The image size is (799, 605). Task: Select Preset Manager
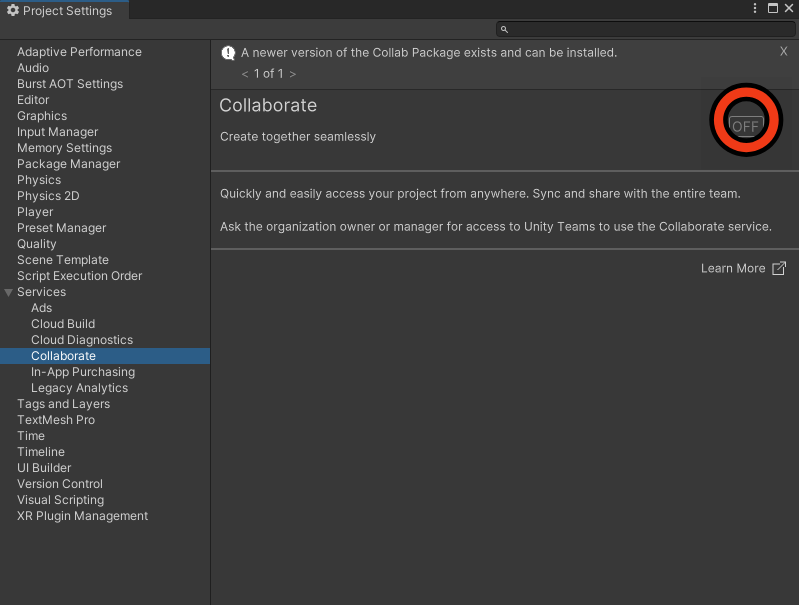pos(61,228)
